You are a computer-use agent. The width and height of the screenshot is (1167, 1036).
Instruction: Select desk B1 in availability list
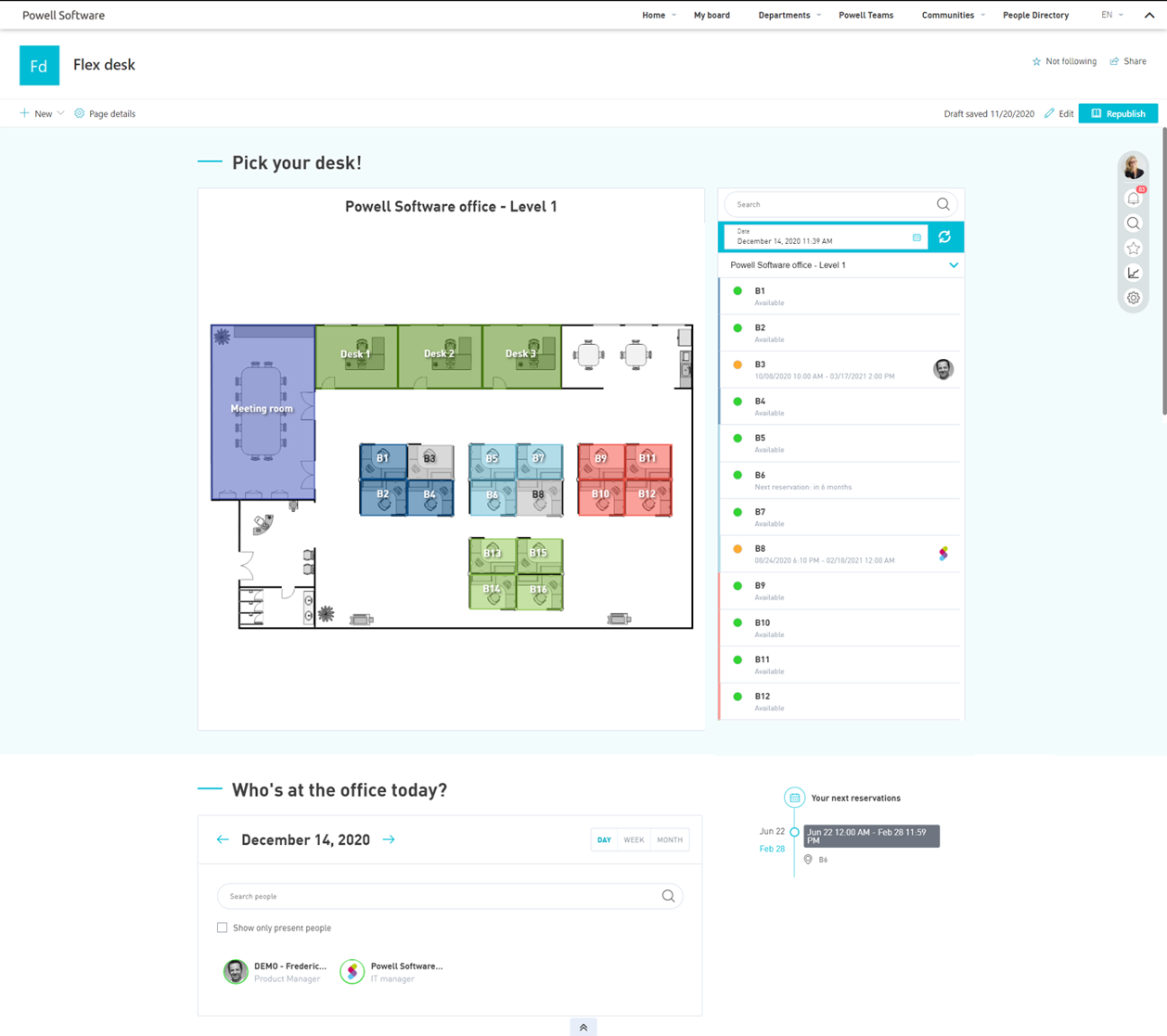pyautogui.click(x=841, y=296)
